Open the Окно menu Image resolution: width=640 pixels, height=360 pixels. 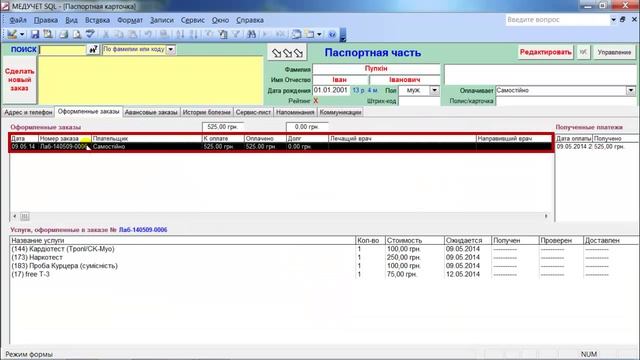(x=220, y=20)
